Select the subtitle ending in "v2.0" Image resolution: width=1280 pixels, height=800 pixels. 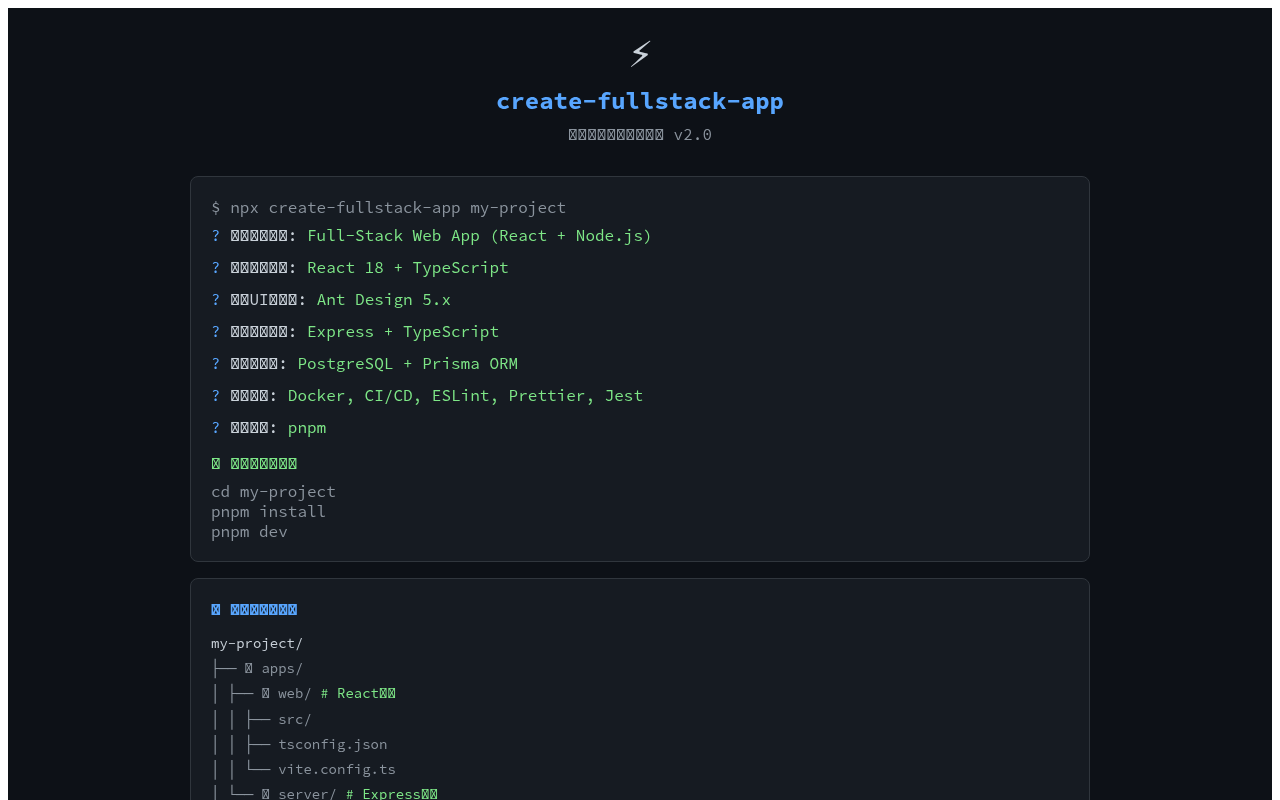[x=640, y=134]
